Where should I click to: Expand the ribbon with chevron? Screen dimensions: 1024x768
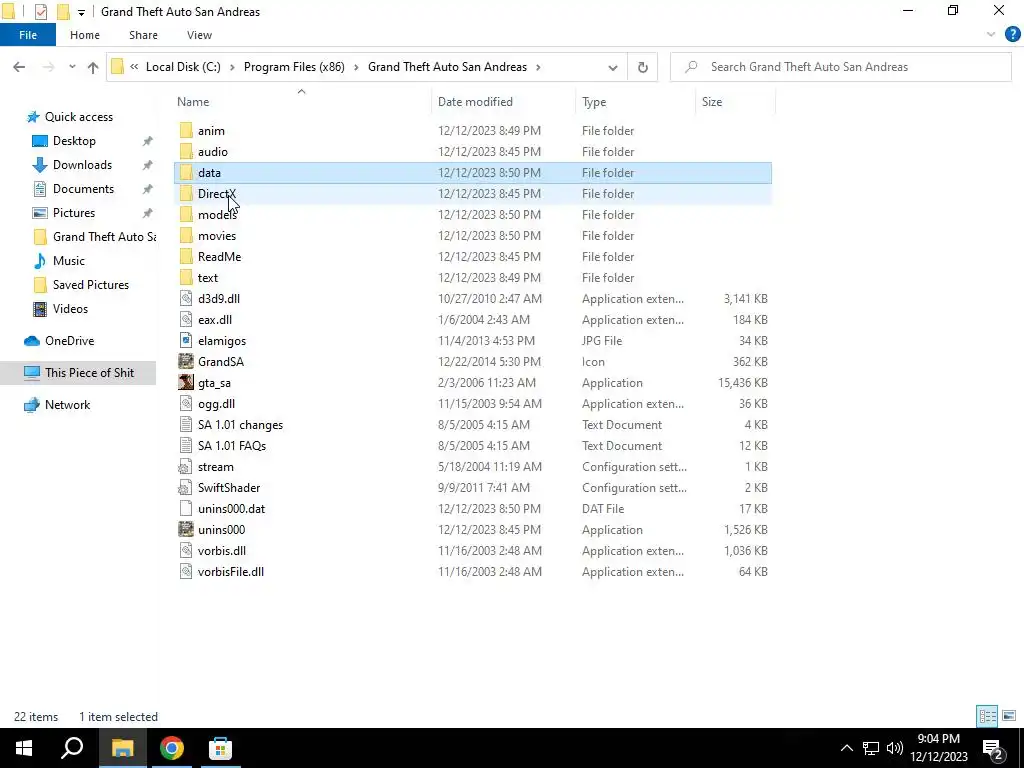coord(991,35)
